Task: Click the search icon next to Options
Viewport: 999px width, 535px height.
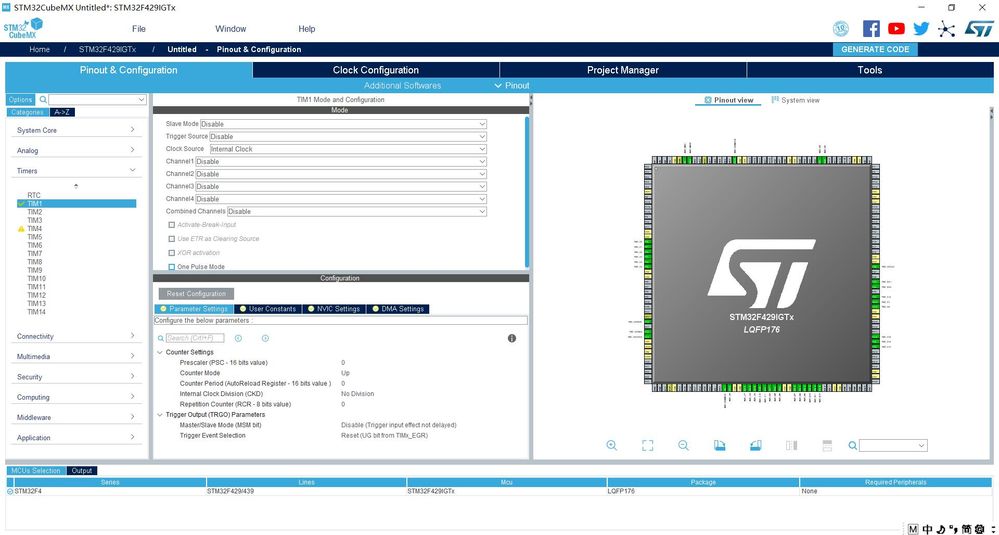Action: click(x=43, y=100)
